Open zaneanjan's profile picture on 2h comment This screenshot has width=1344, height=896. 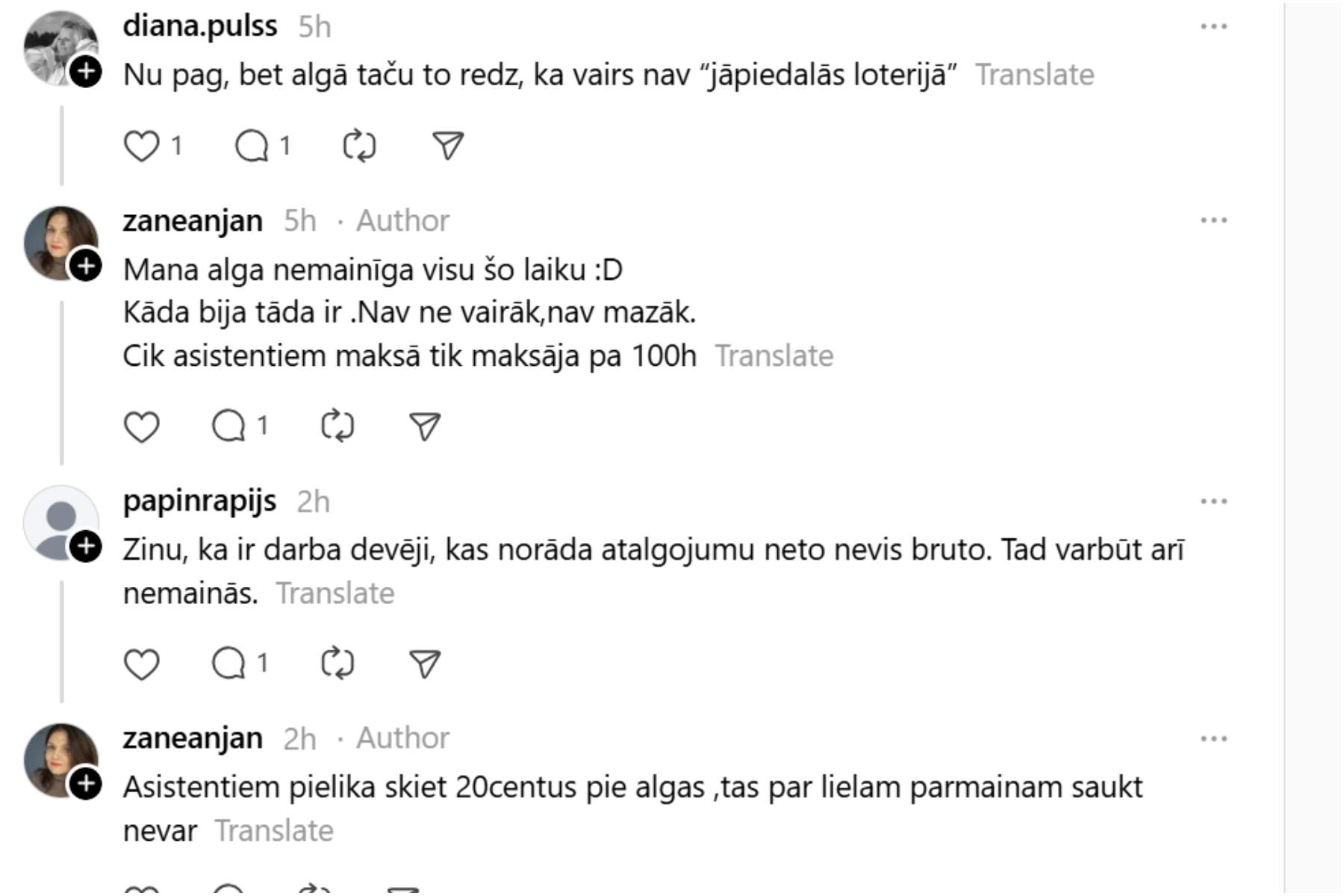tap(60, 759)
